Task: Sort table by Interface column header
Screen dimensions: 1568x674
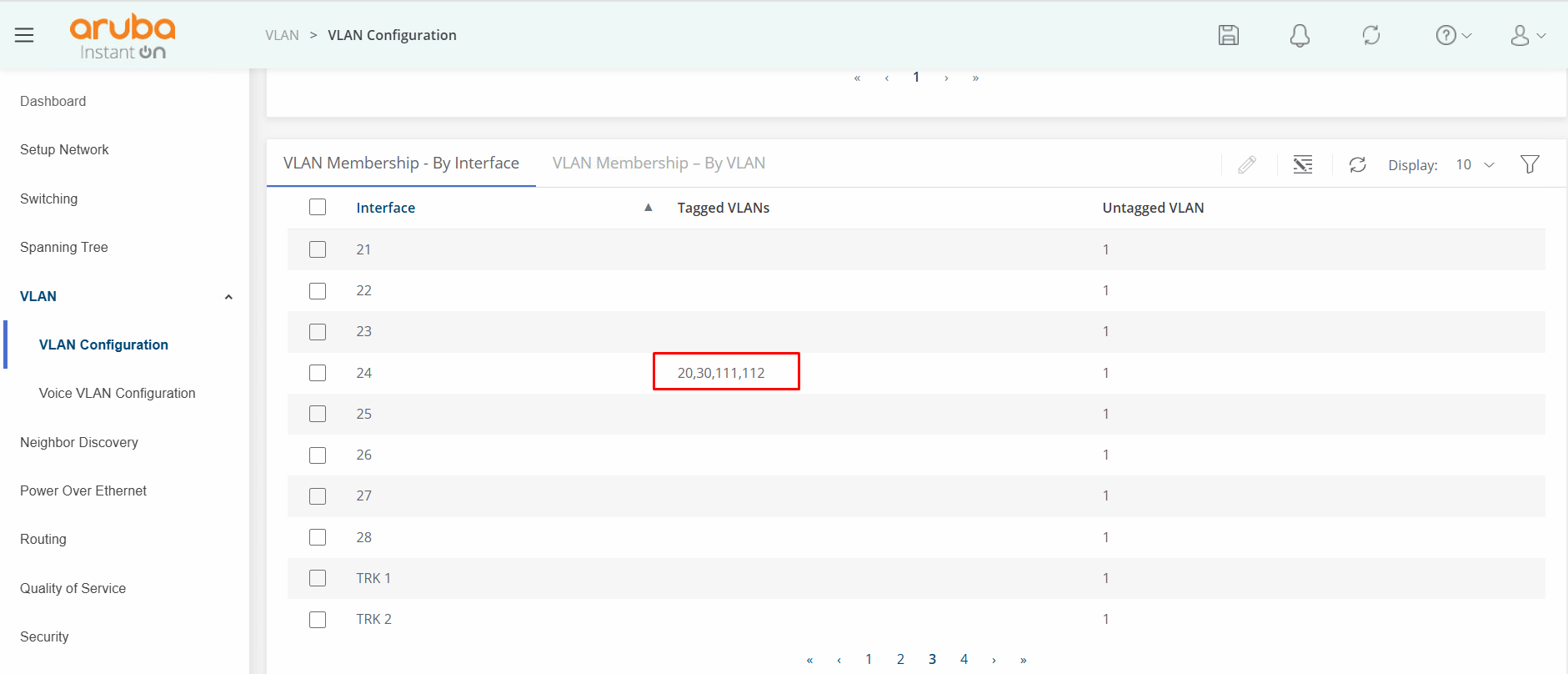Action: (385, 208)
